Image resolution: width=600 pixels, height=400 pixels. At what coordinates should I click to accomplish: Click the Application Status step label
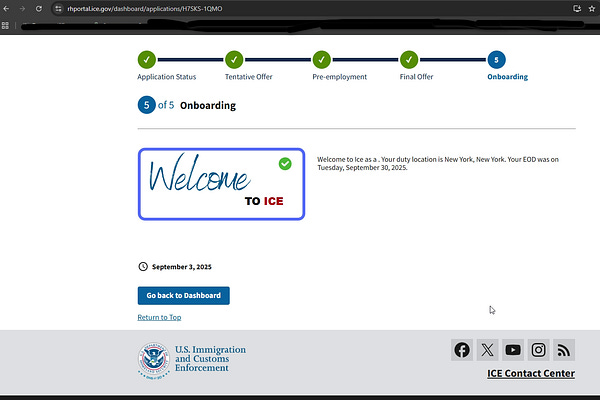pos(166,77)
